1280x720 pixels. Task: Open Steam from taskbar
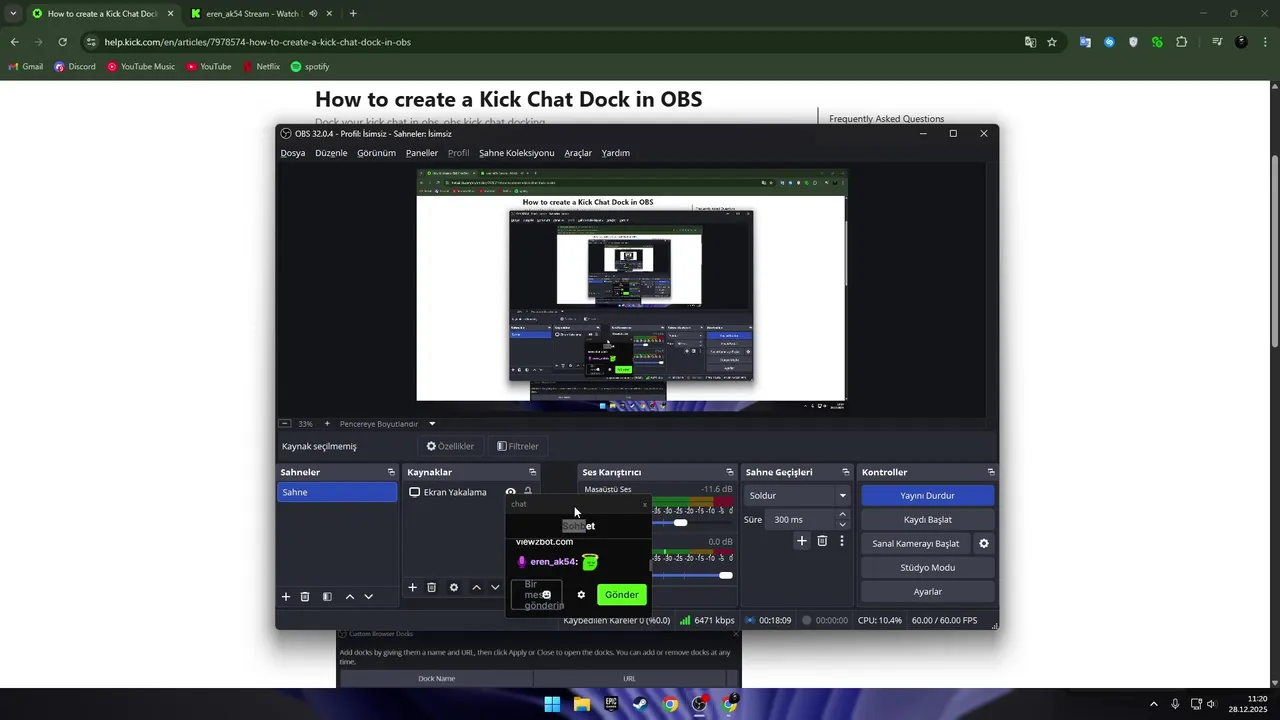[x=640, y=704]
